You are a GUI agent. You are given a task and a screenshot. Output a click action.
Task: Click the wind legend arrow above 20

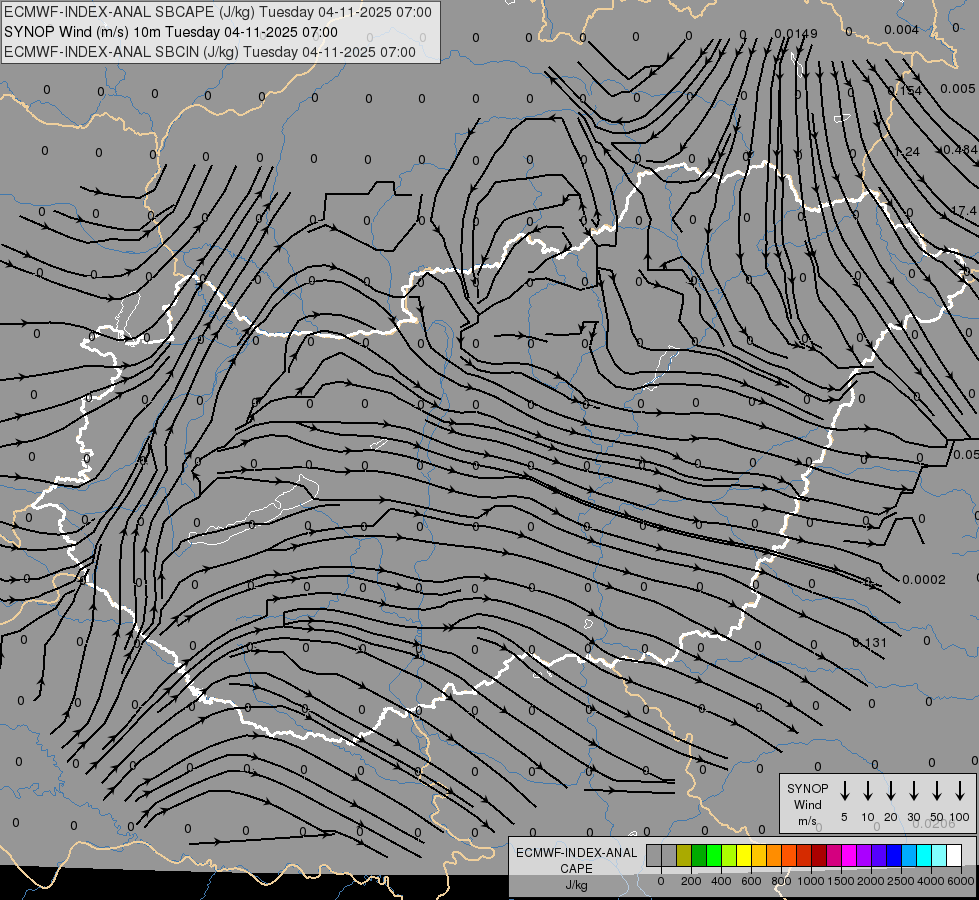(x=890, y=790)
